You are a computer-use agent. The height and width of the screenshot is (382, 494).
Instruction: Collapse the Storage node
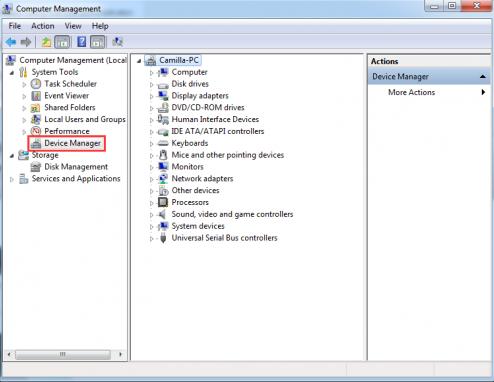(12, 156)
